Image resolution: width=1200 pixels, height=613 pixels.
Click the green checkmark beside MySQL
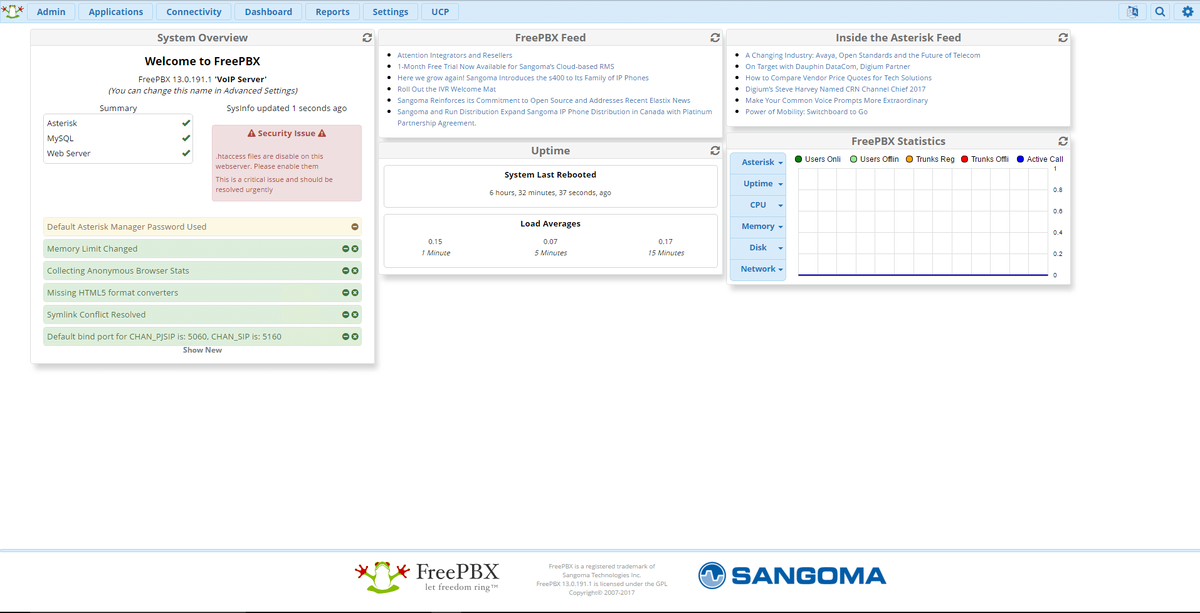point(185,138)
